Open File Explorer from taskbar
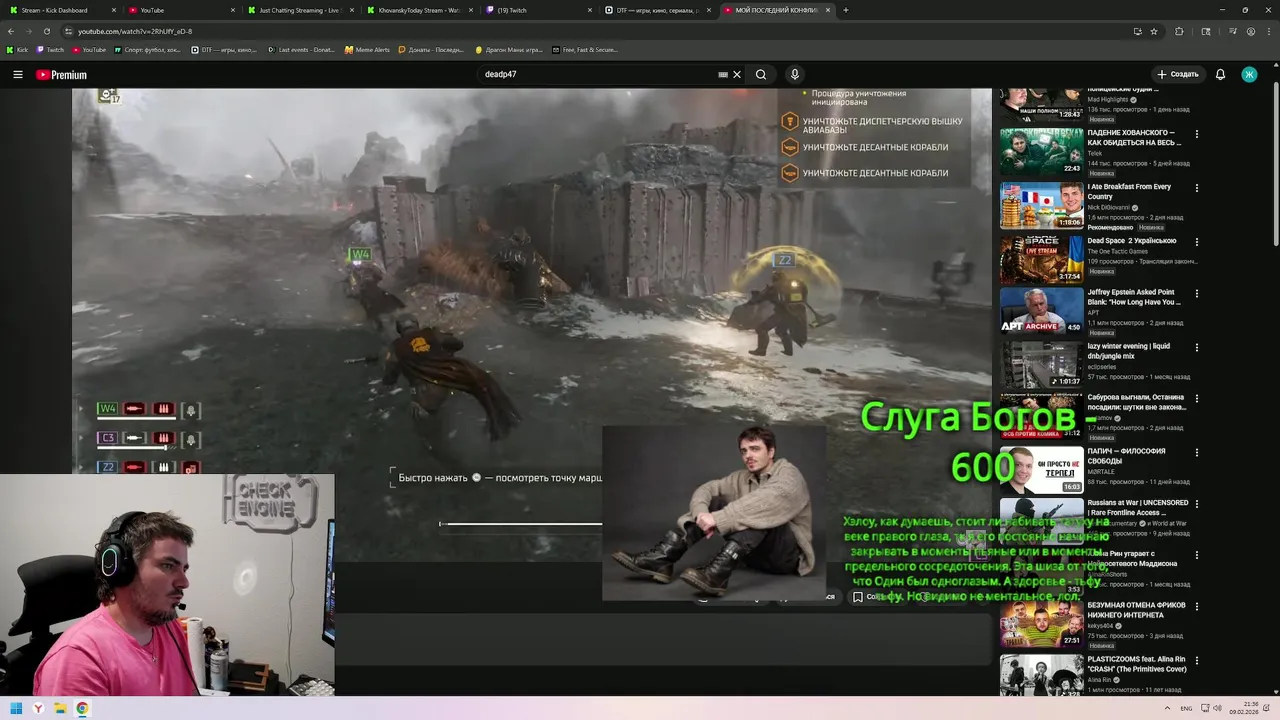1280x720 pixels. [60, 708]
